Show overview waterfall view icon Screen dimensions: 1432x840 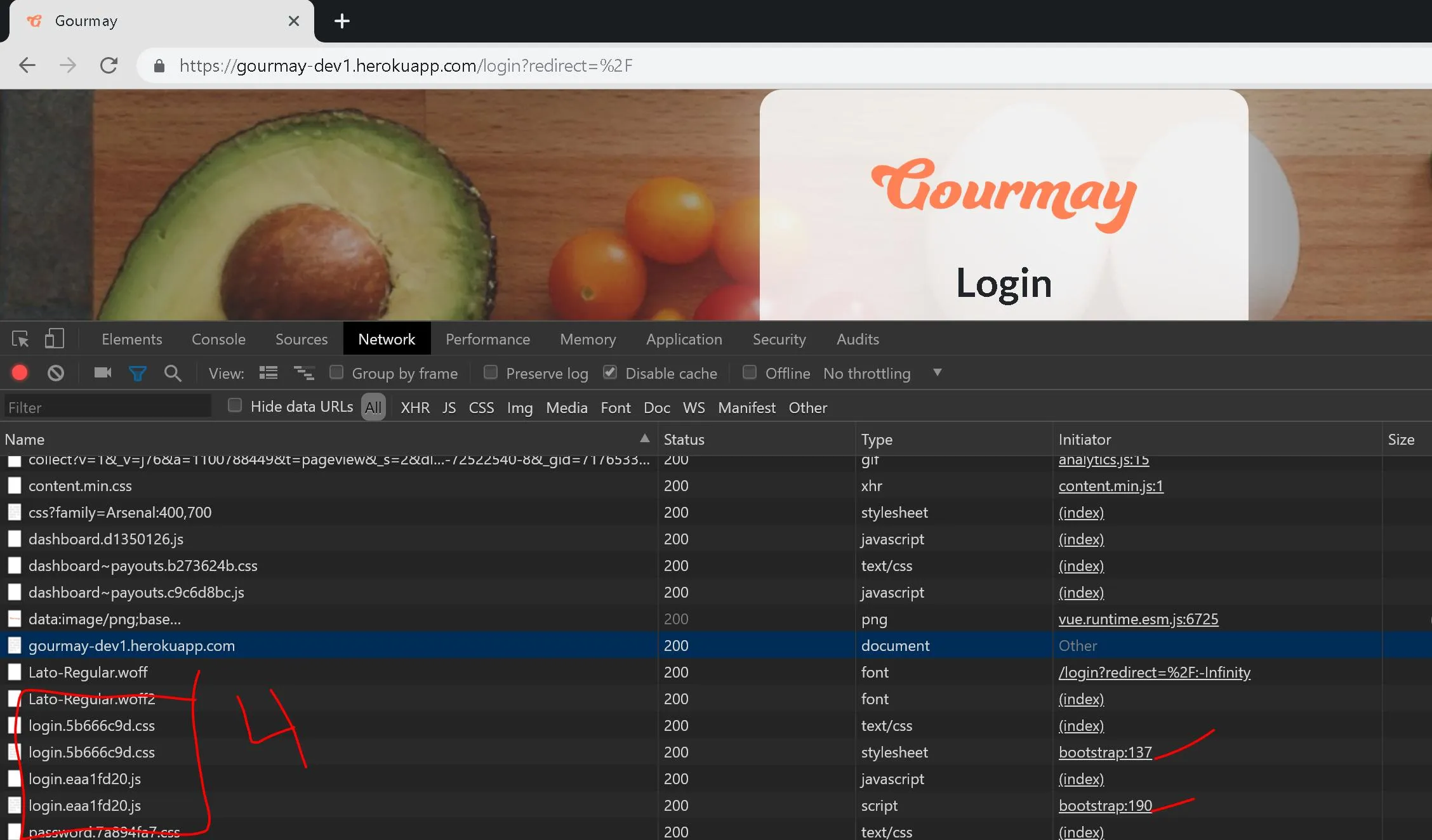tap(304, 373)
